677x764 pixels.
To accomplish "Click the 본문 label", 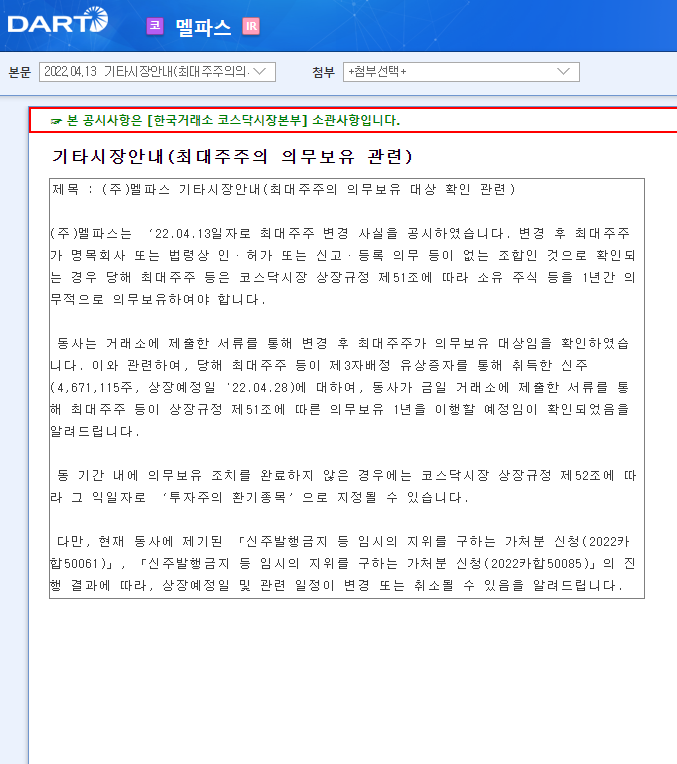I will point(20,72).
